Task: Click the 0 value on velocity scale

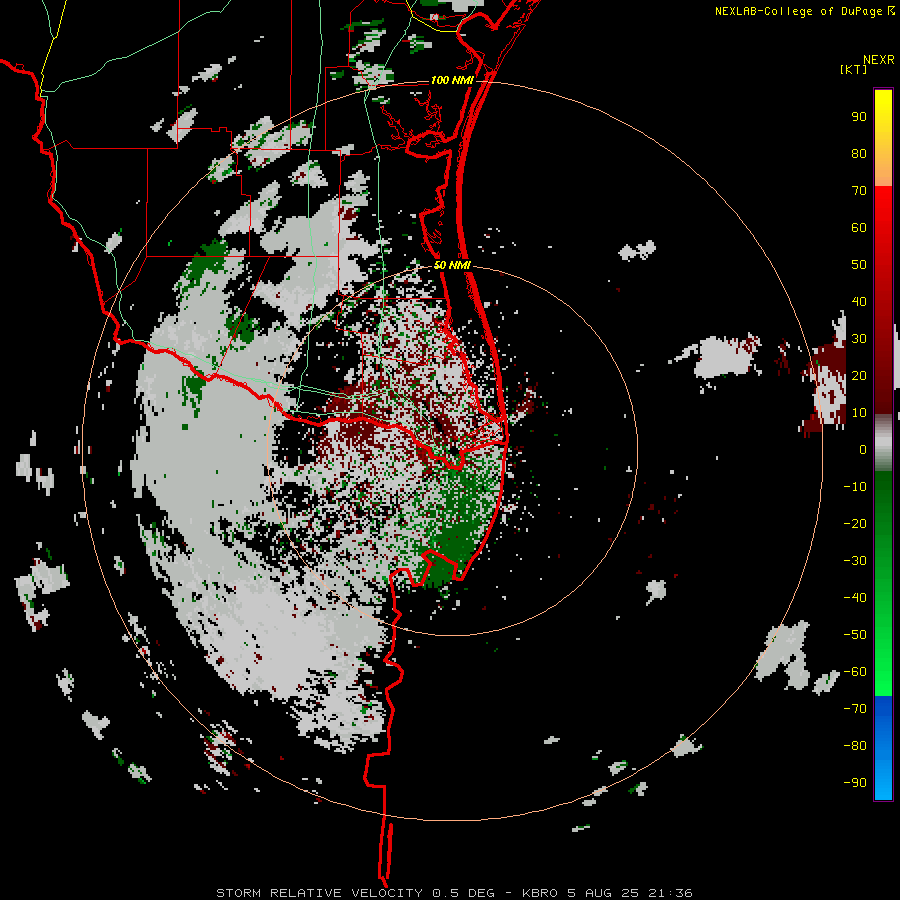Action: 863,450
